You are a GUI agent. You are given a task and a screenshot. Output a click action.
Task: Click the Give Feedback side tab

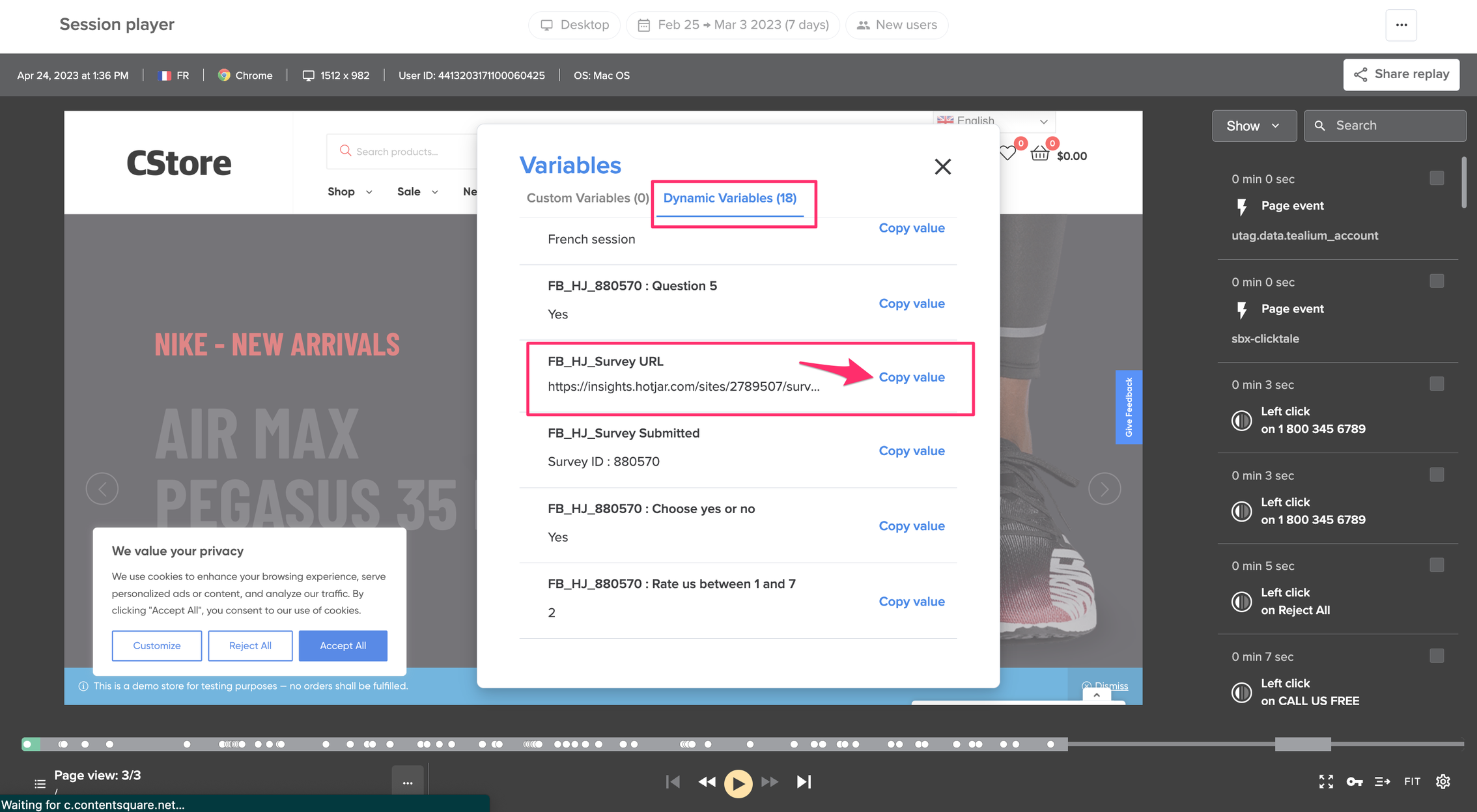[x=1129, y=407]
